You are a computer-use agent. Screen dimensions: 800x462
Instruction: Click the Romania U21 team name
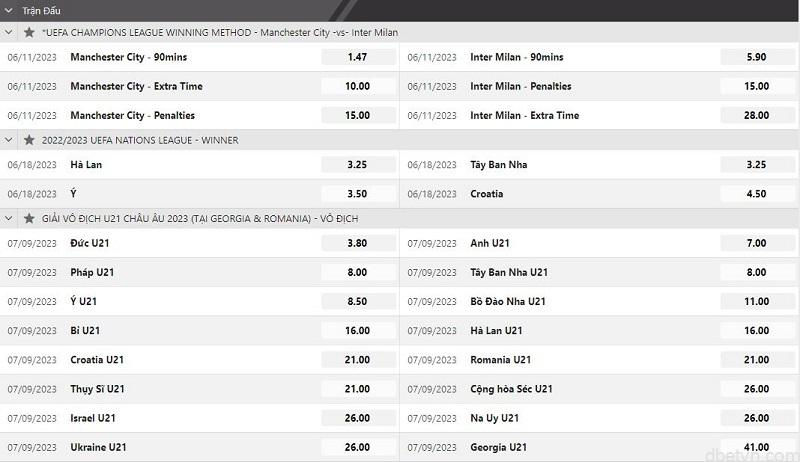coord(501,360)
